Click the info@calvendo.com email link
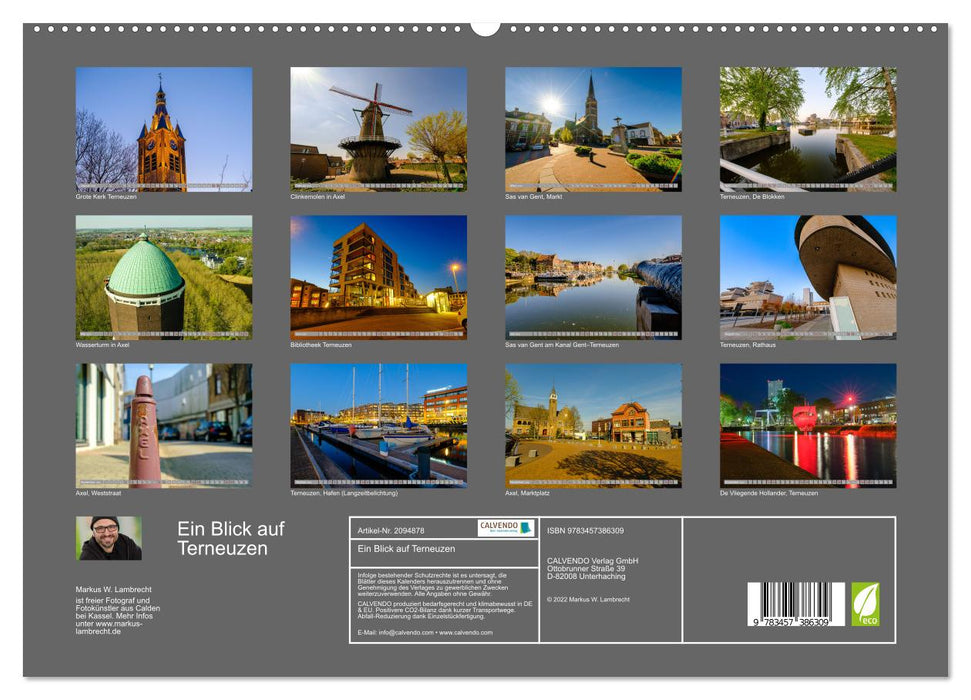 click(403, 633)
